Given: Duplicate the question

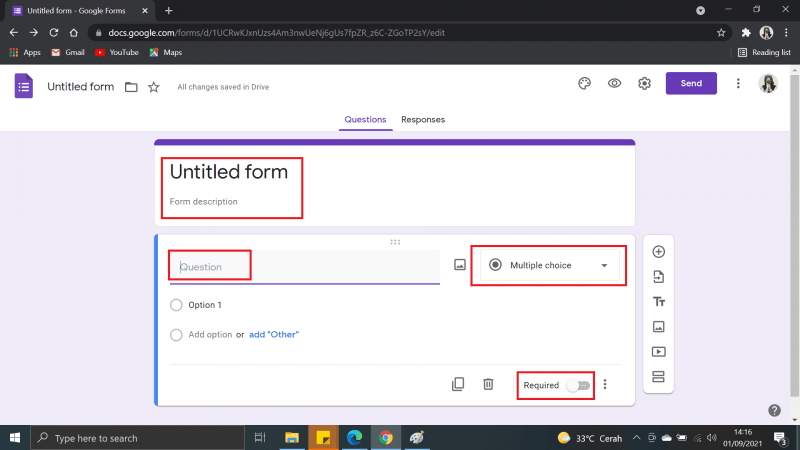Looking at the screenshot, I should point(458,384).
